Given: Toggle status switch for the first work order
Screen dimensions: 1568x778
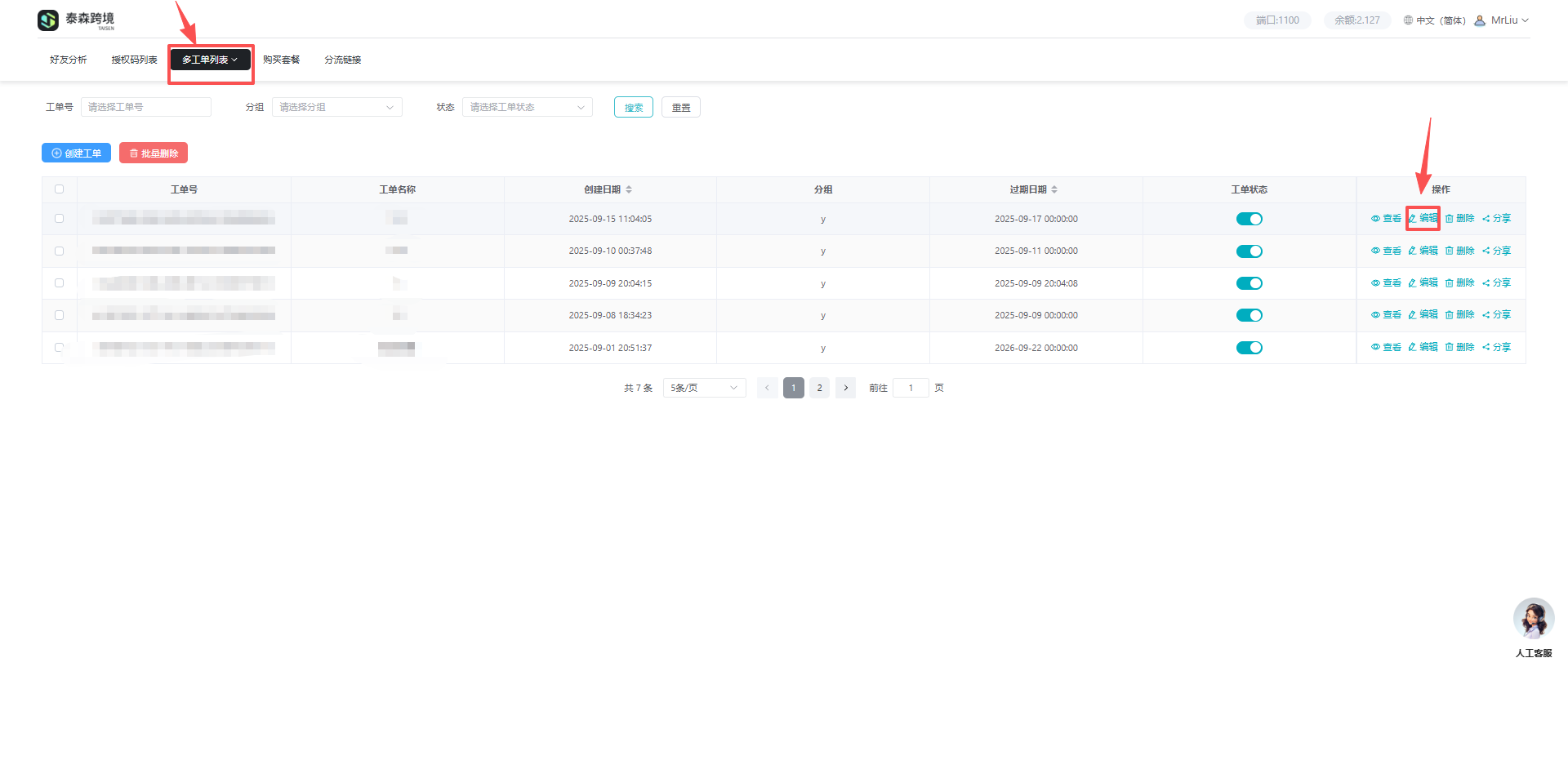Looking at the screenshot, I should [x=1249, y=219].
